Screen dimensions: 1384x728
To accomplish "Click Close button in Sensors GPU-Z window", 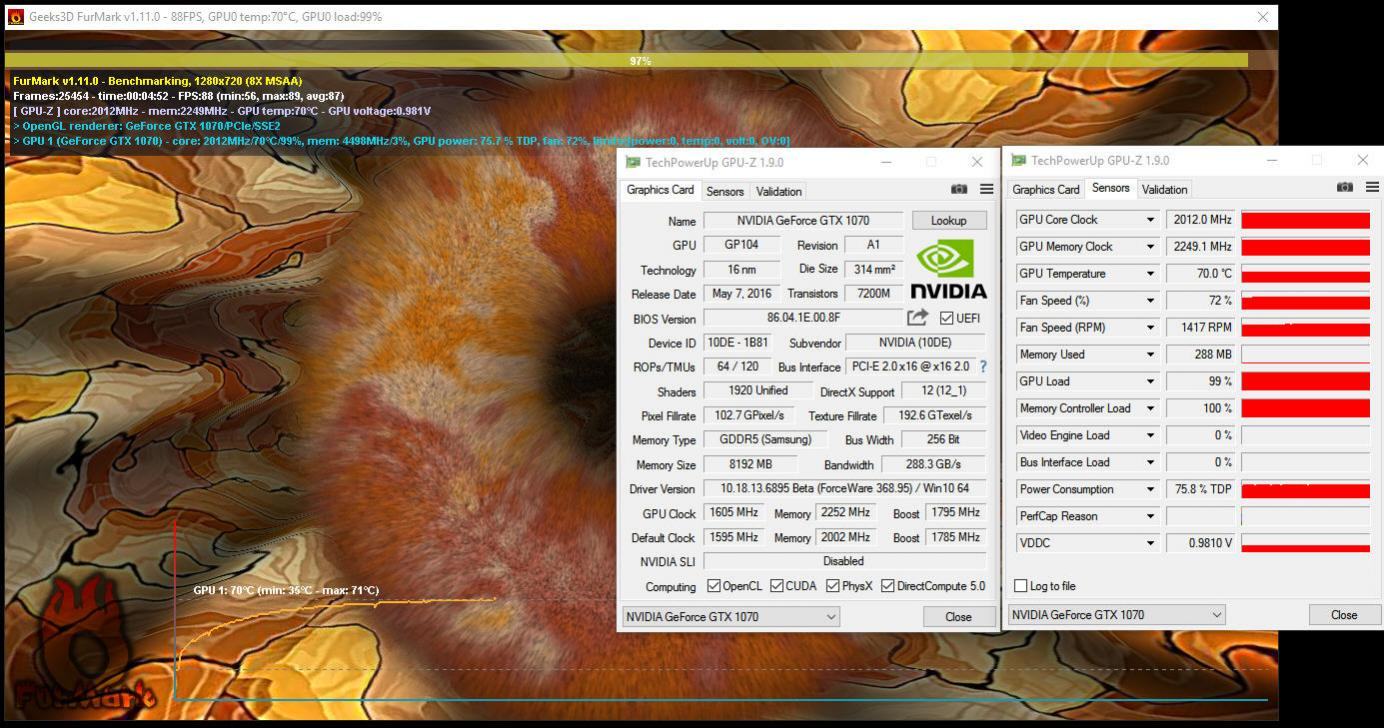I will [1344, 614].
